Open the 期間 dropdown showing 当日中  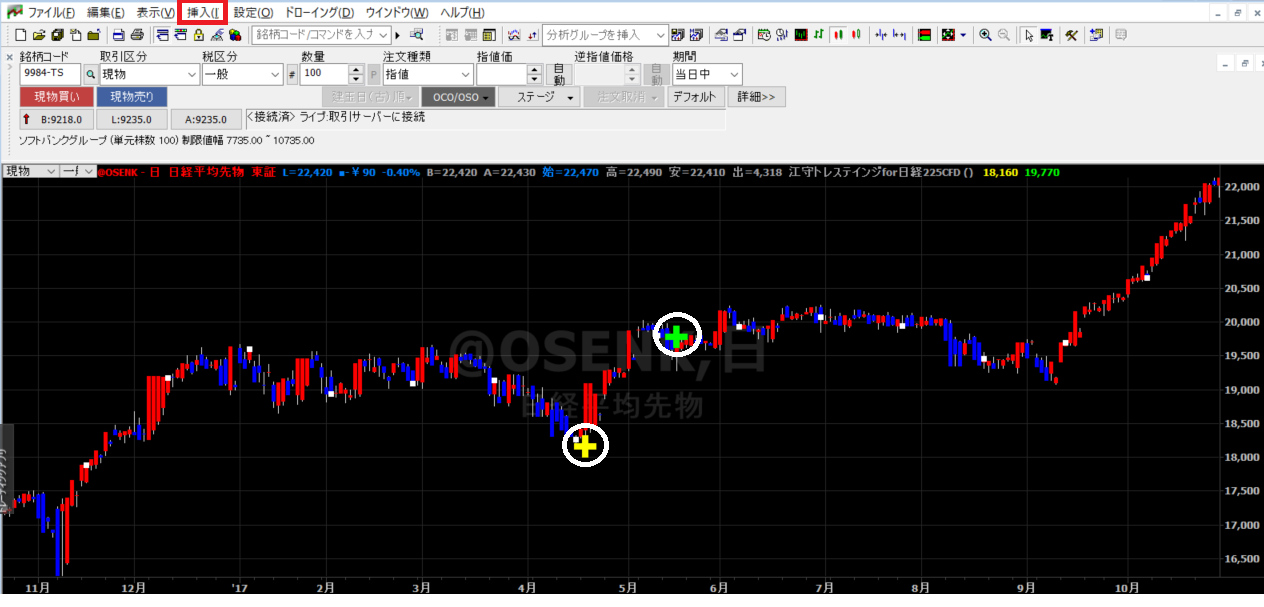click(735, 74)
